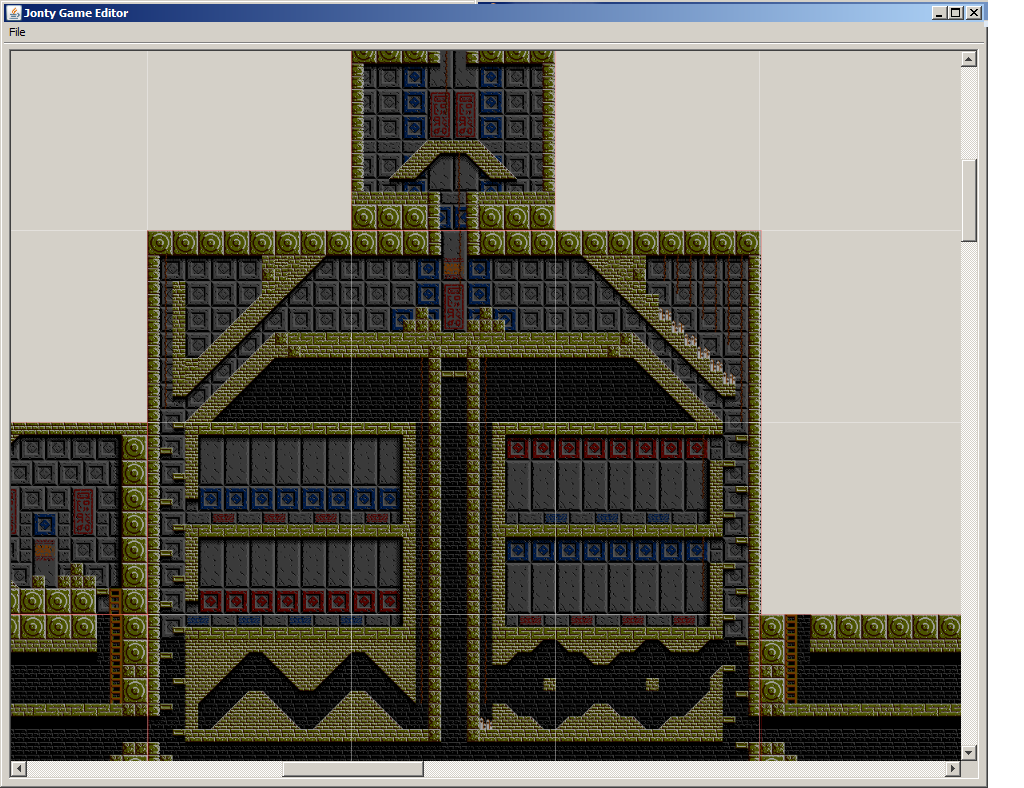This screenshot has height=788, width=1024.
Task: Open the File menu
Action: tap(17, 32)
